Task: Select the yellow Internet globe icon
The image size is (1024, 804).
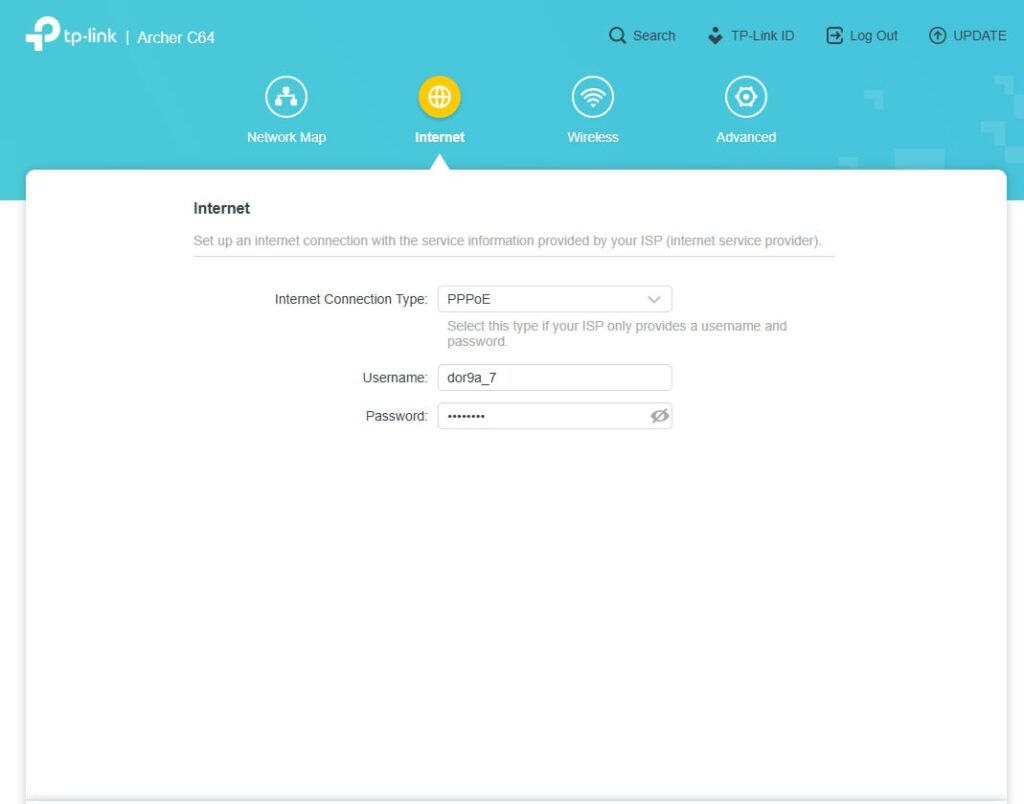Action: [439, 97]
